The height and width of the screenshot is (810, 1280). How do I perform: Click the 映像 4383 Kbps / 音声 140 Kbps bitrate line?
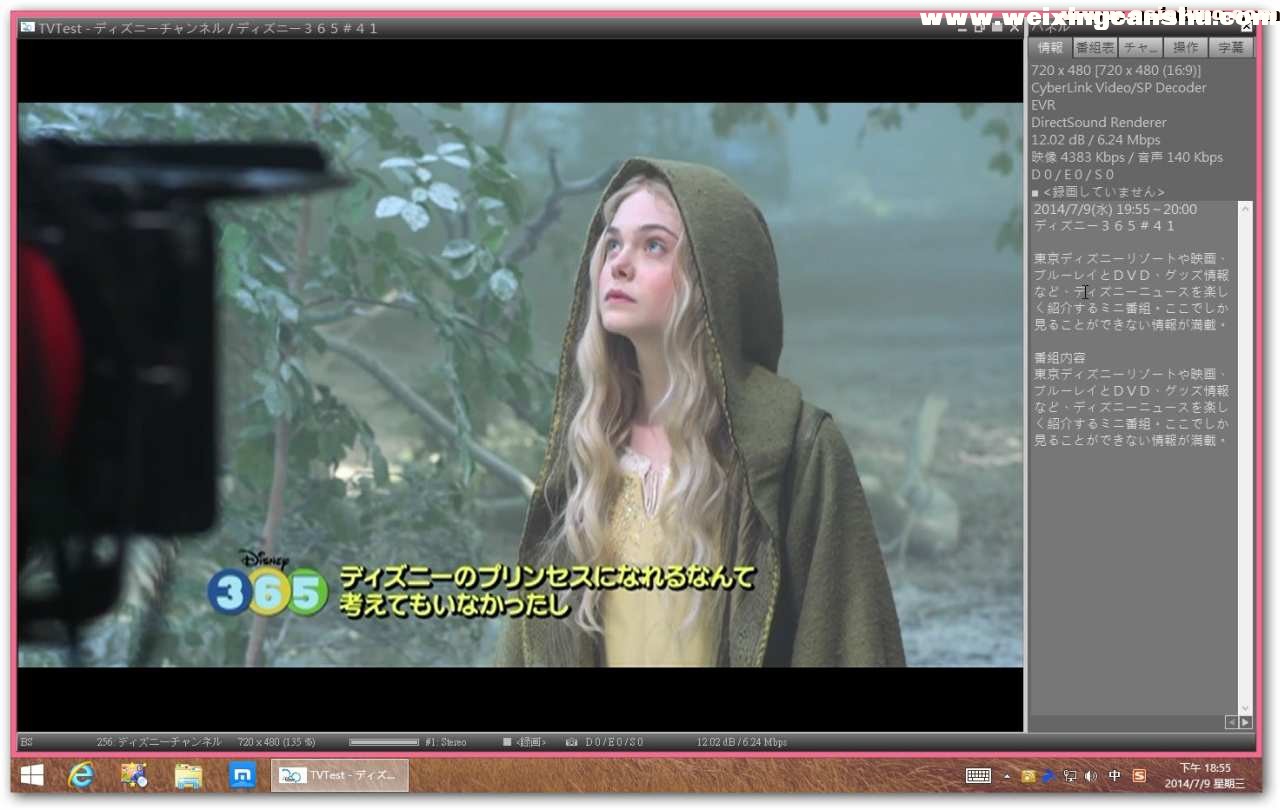click(1127, 157)
